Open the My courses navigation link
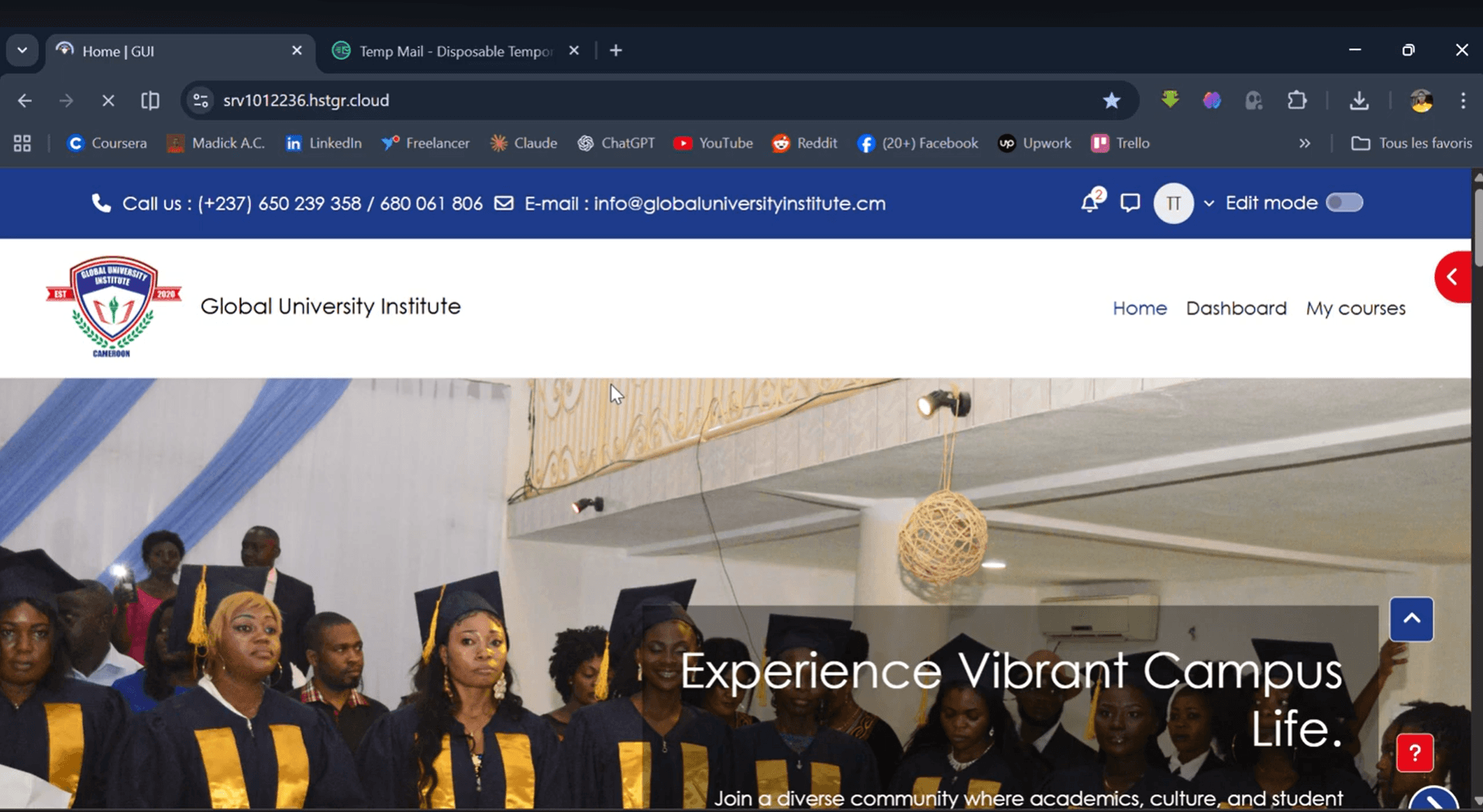This screenshot has width=1483, height=812. [1355, 308]
